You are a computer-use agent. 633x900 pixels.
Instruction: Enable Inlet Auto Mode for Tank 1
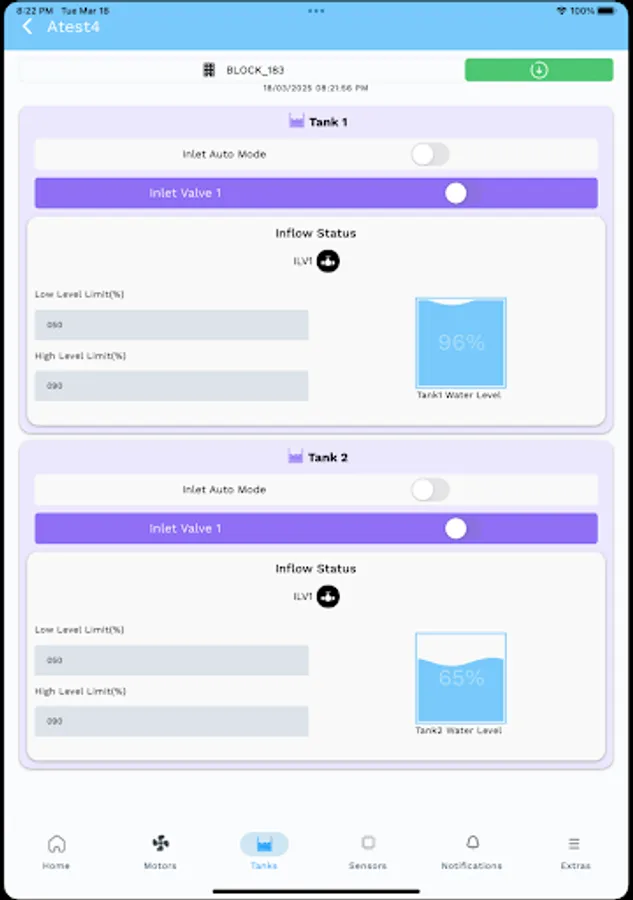pyautogui.click(x=430, y=154)
